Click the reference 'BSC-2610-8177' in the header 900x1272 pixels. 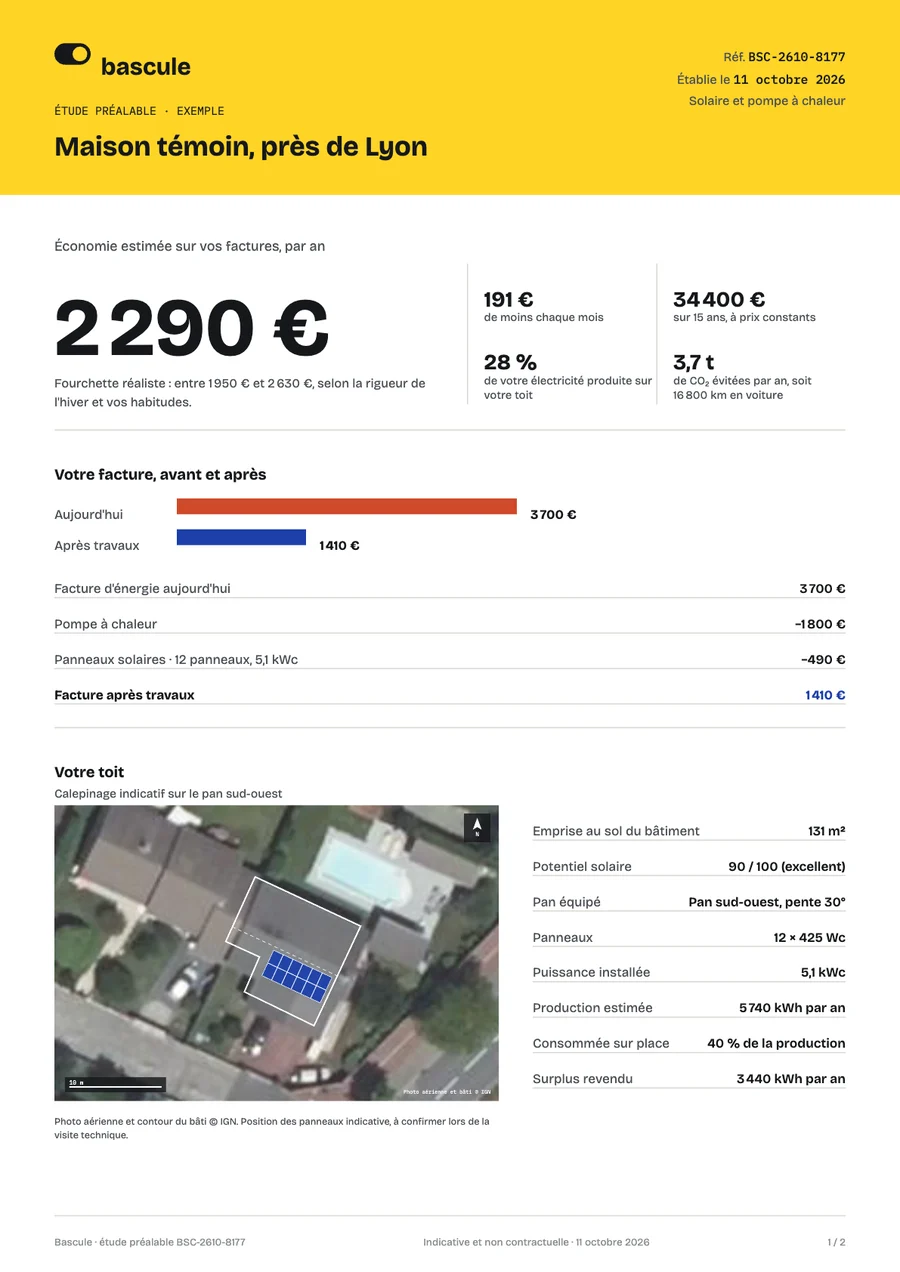(796, 57)
